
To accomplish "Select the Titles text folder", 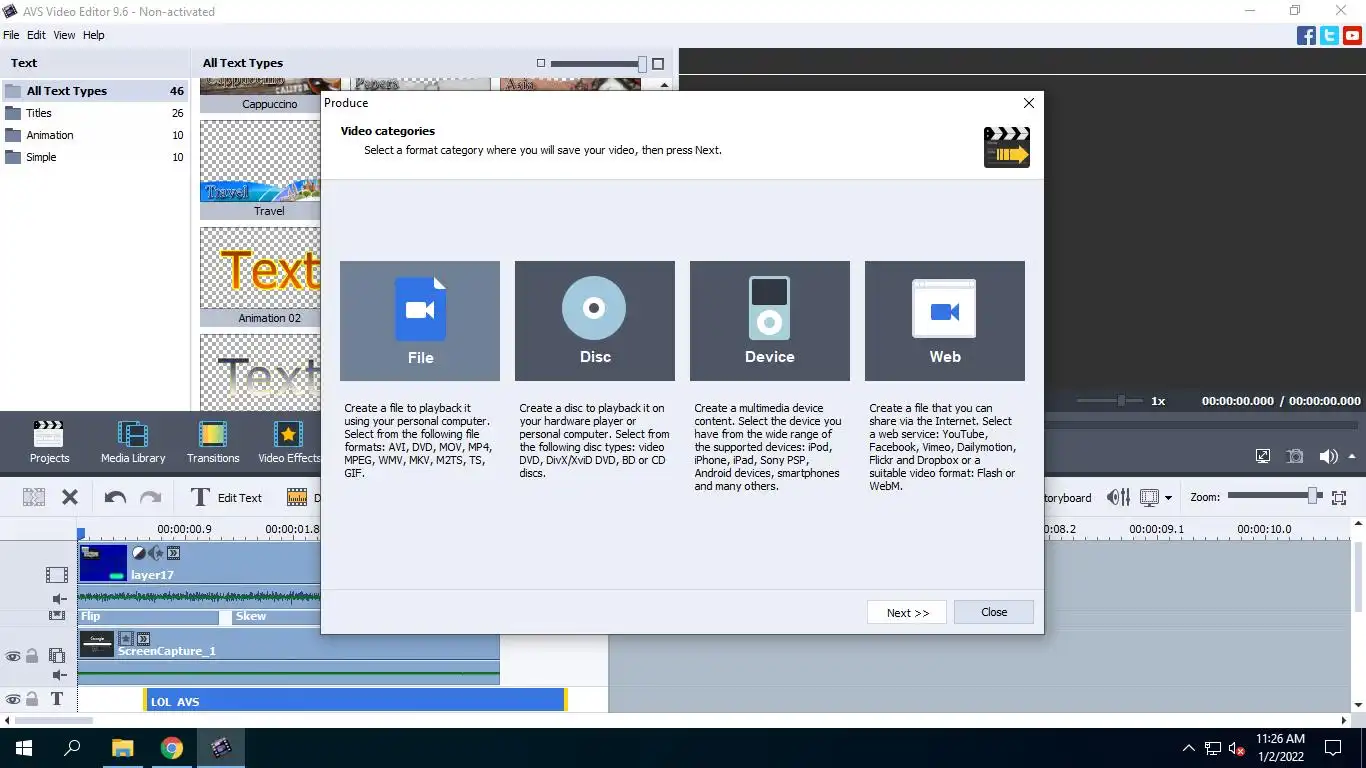I will [95, 113].
